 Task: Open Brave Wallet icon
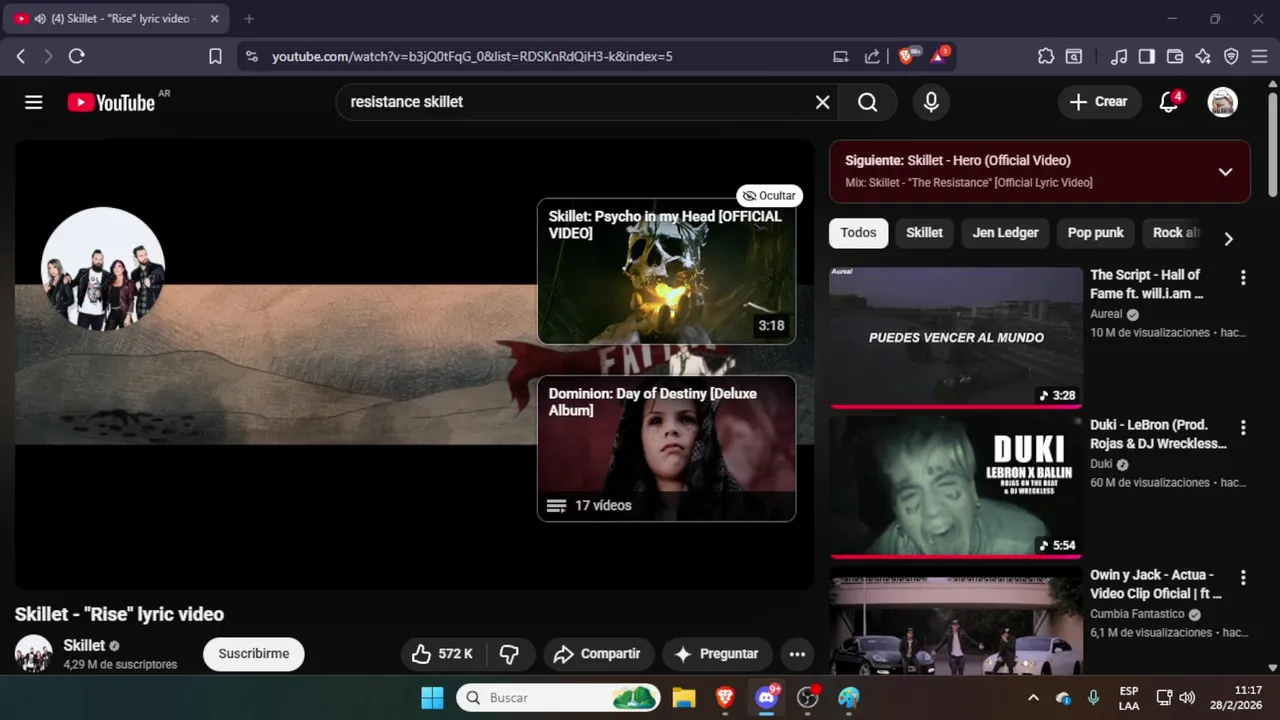(x=1175, y=57)
